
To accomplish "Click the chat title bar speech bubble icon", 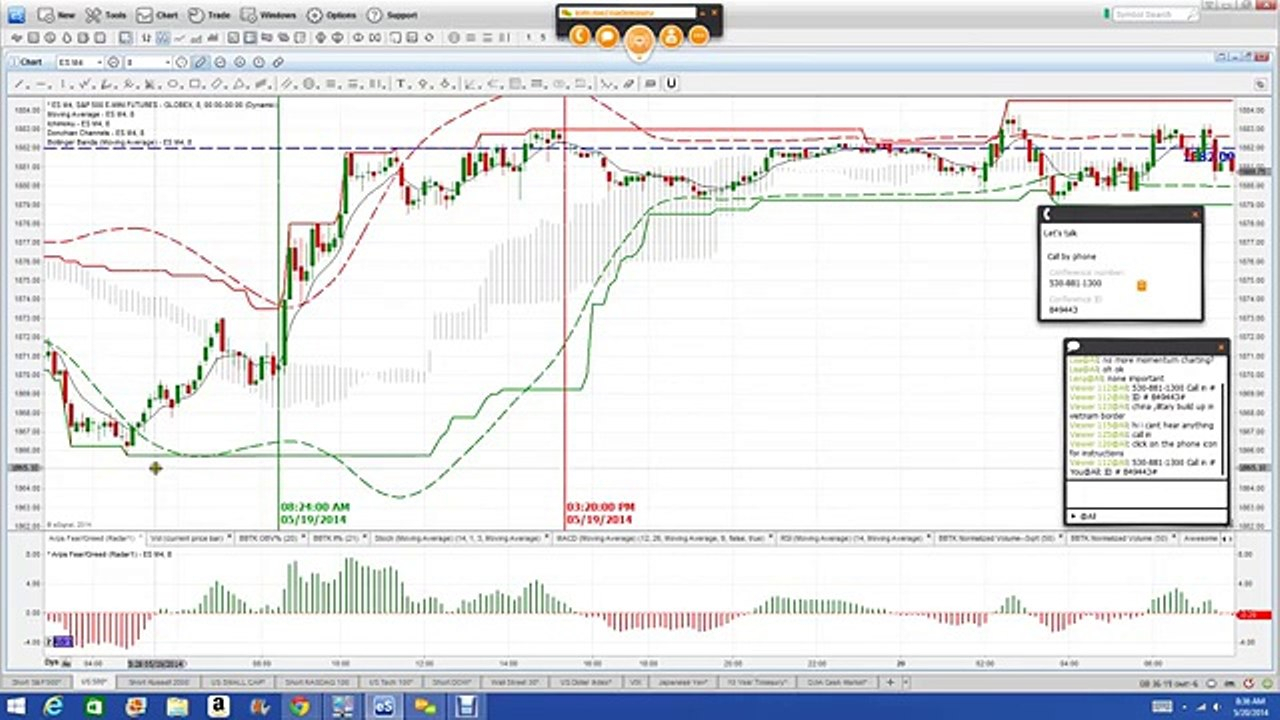I will click(x=1074, y=347).
